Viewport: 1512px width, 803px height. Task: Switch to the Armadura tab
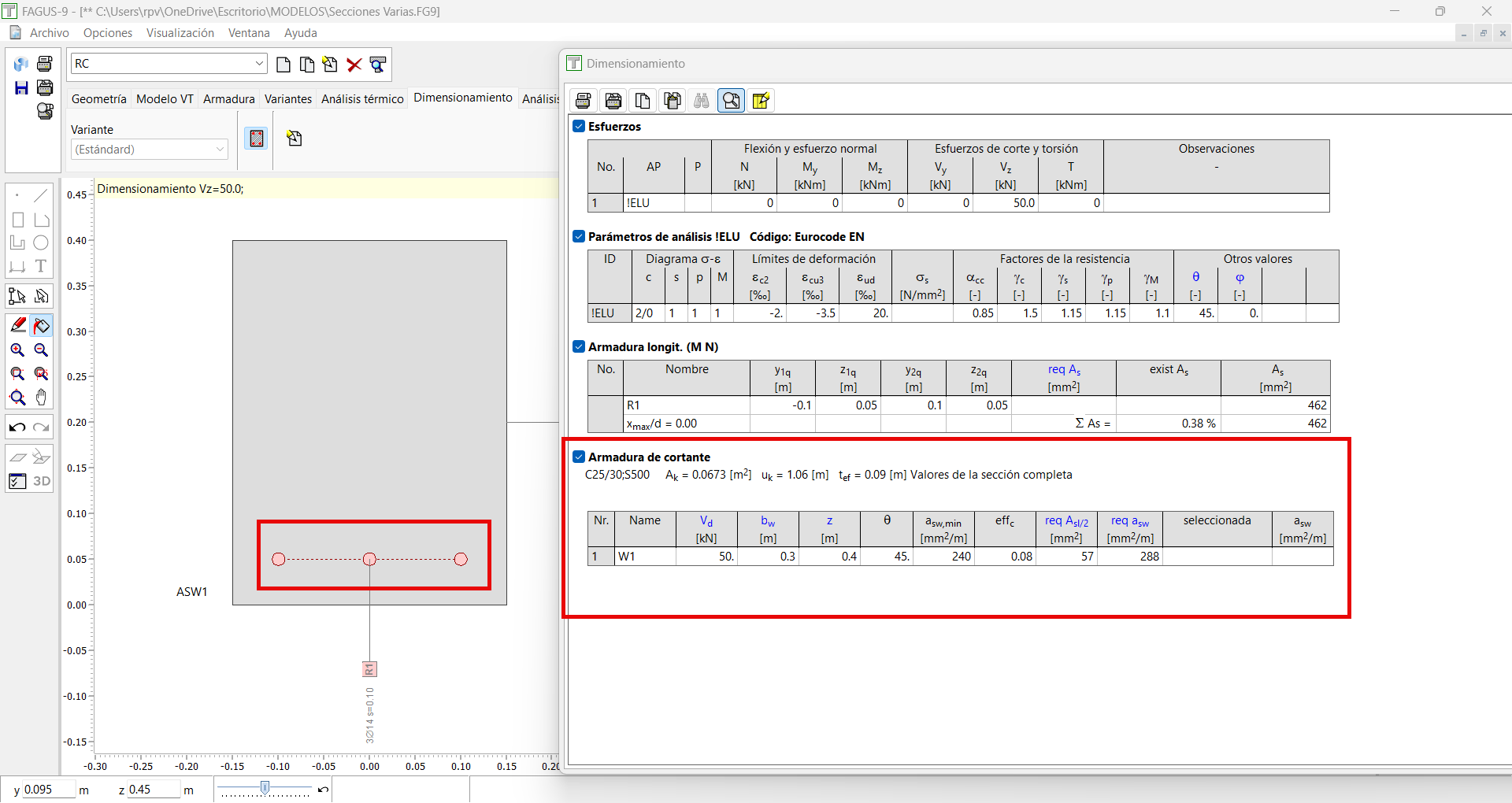(229, 99)
